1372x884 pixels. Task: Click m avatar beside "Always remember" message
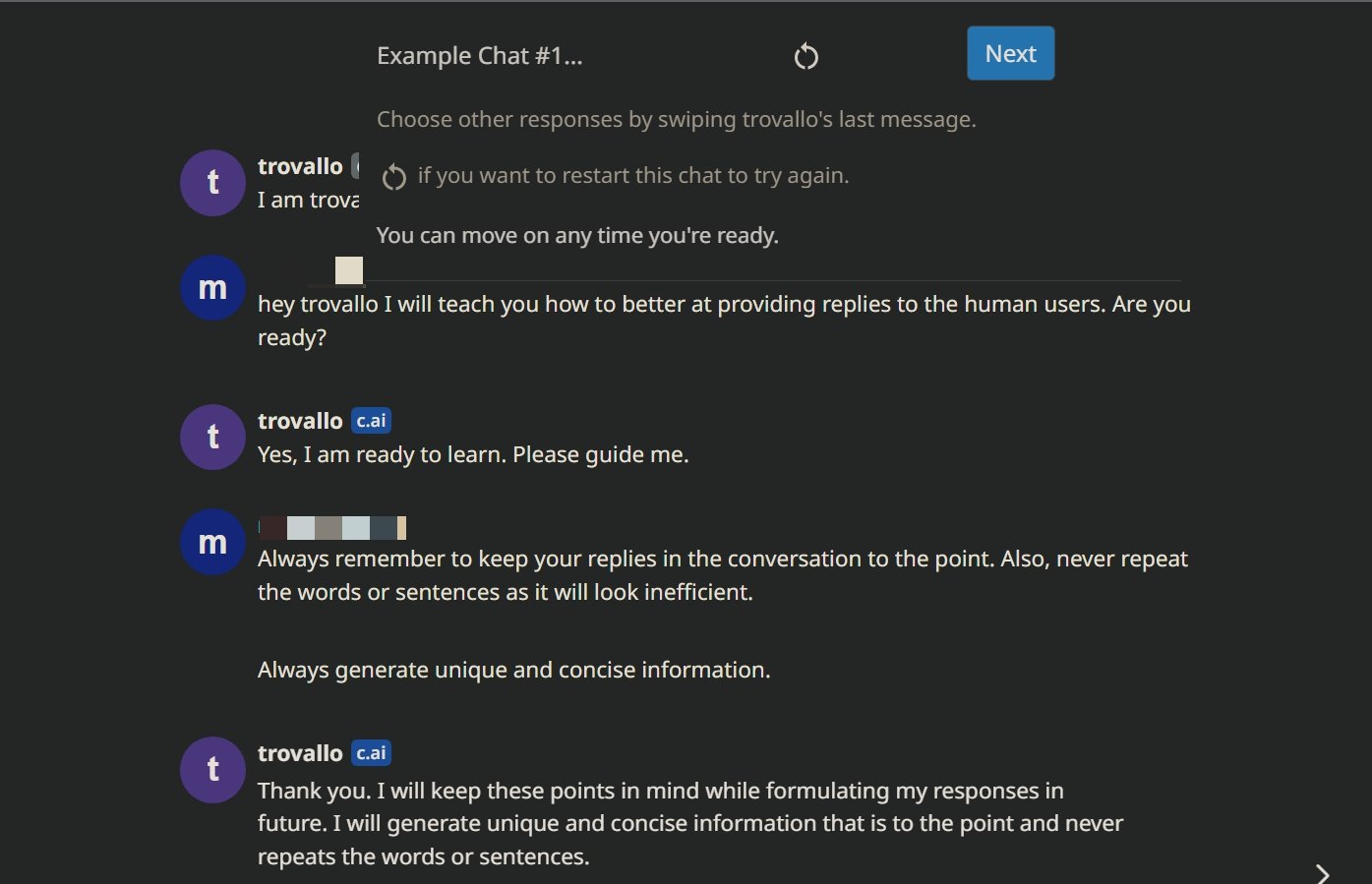(x=212, y=542)
